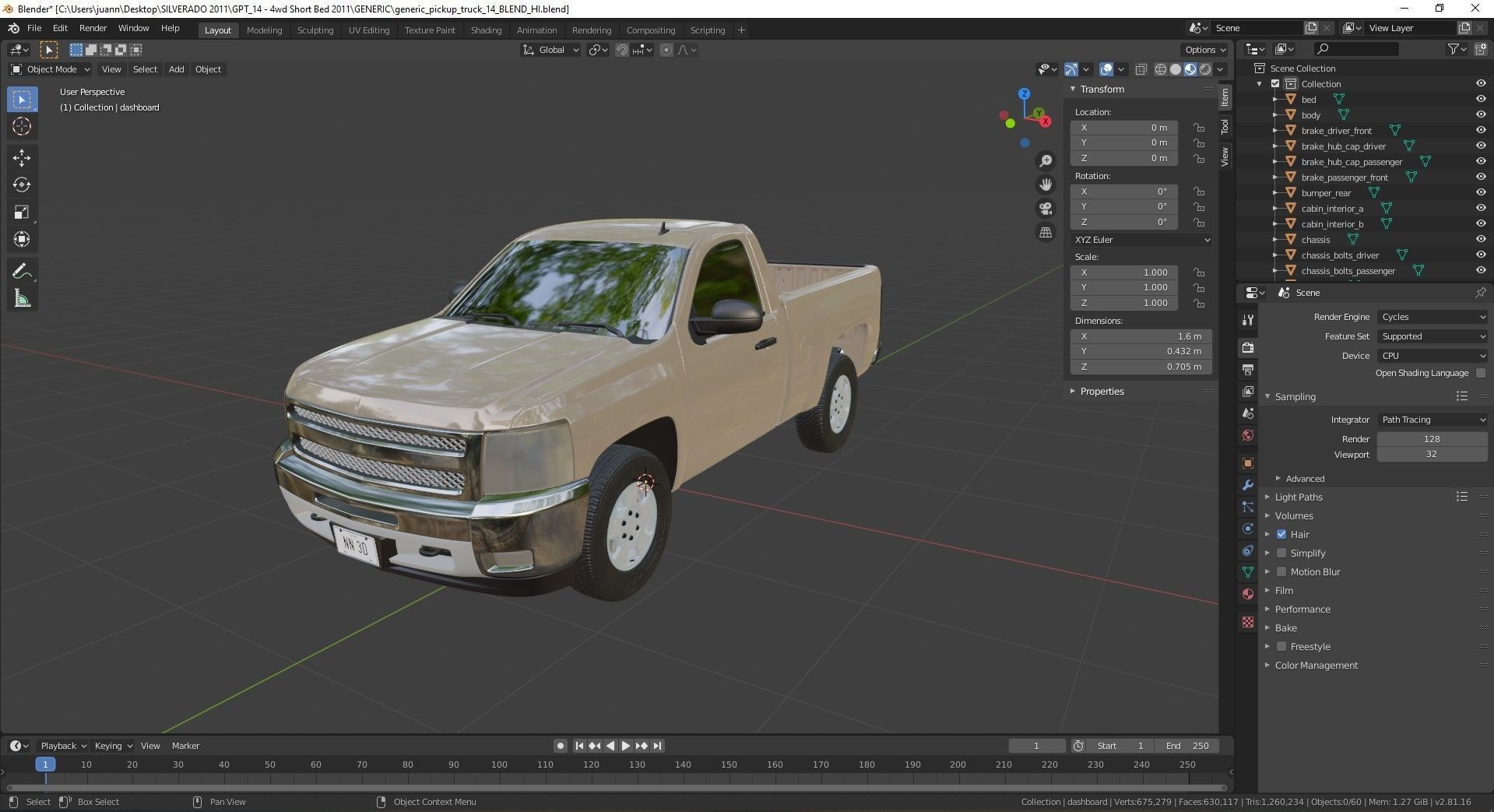Image resolution: width=1494 pixels, height=812 pixels.
Task: Disable the Hair checkbox
Action: (1281, 534)
